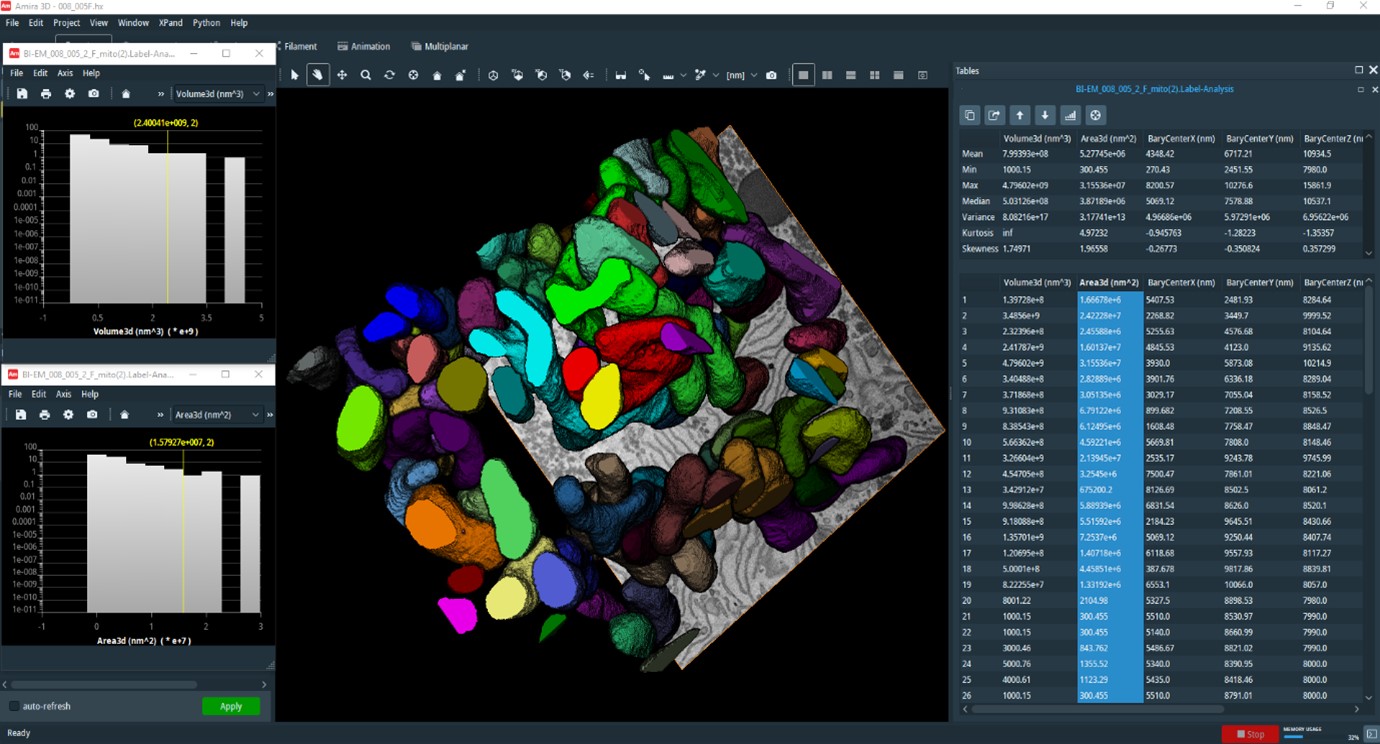Screen dimensions: 1380x744
Task: Click the locate-in-viewer target icon in Tables
Action: [x=1096, y=115]
